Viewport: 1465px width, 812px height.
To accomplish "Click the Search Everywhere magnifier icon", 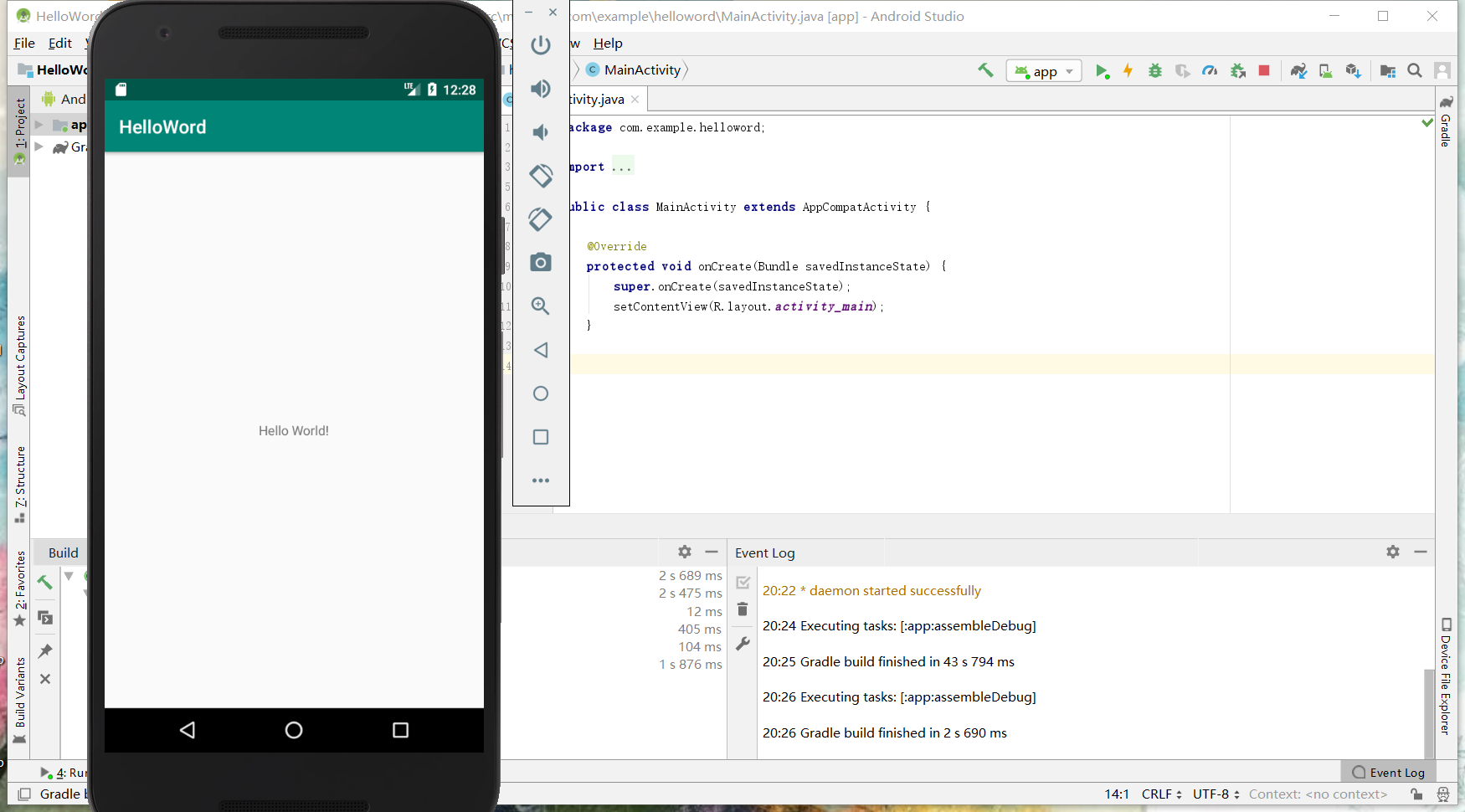I will (x=1415, y=71).
